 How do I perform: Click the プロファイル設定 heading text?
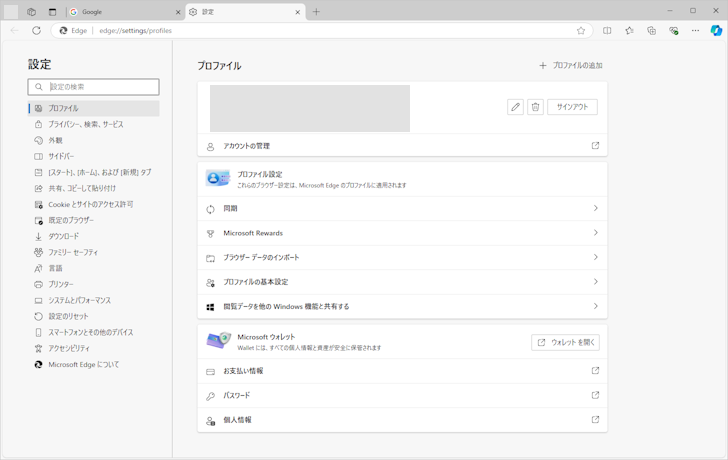point(260,175)
